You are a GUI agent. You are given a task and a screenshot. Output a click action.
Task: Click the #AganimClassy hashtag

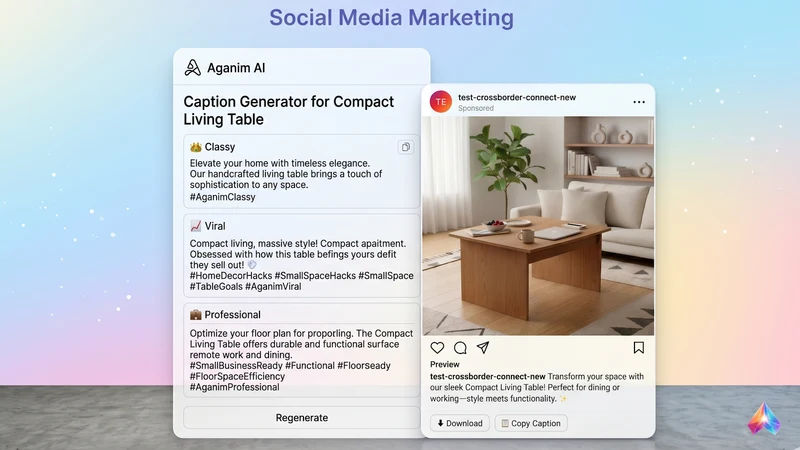pos(222,197)
